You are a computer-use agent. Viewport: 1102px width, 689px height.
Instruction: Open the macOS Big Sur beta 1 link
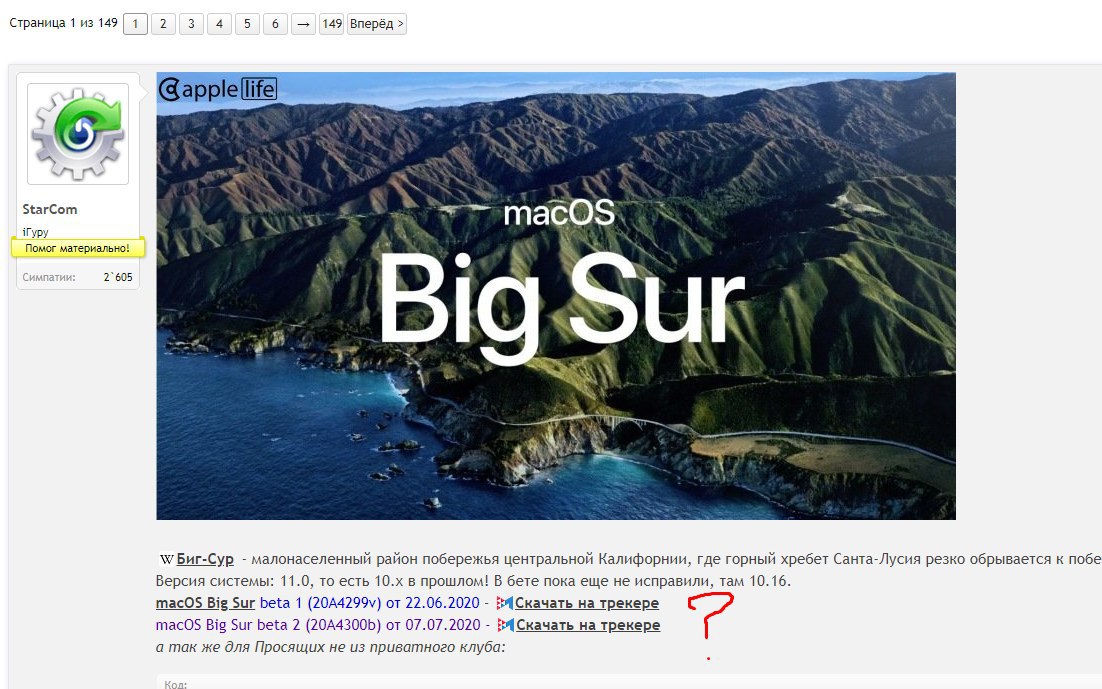(x=205, y=603)
